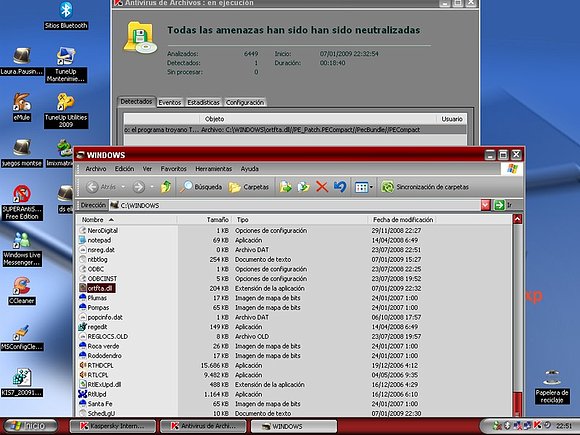Sort by the Tamaño column
This screenshot has width=580, height=435.
pyautogui.click(x=205, y=220)
